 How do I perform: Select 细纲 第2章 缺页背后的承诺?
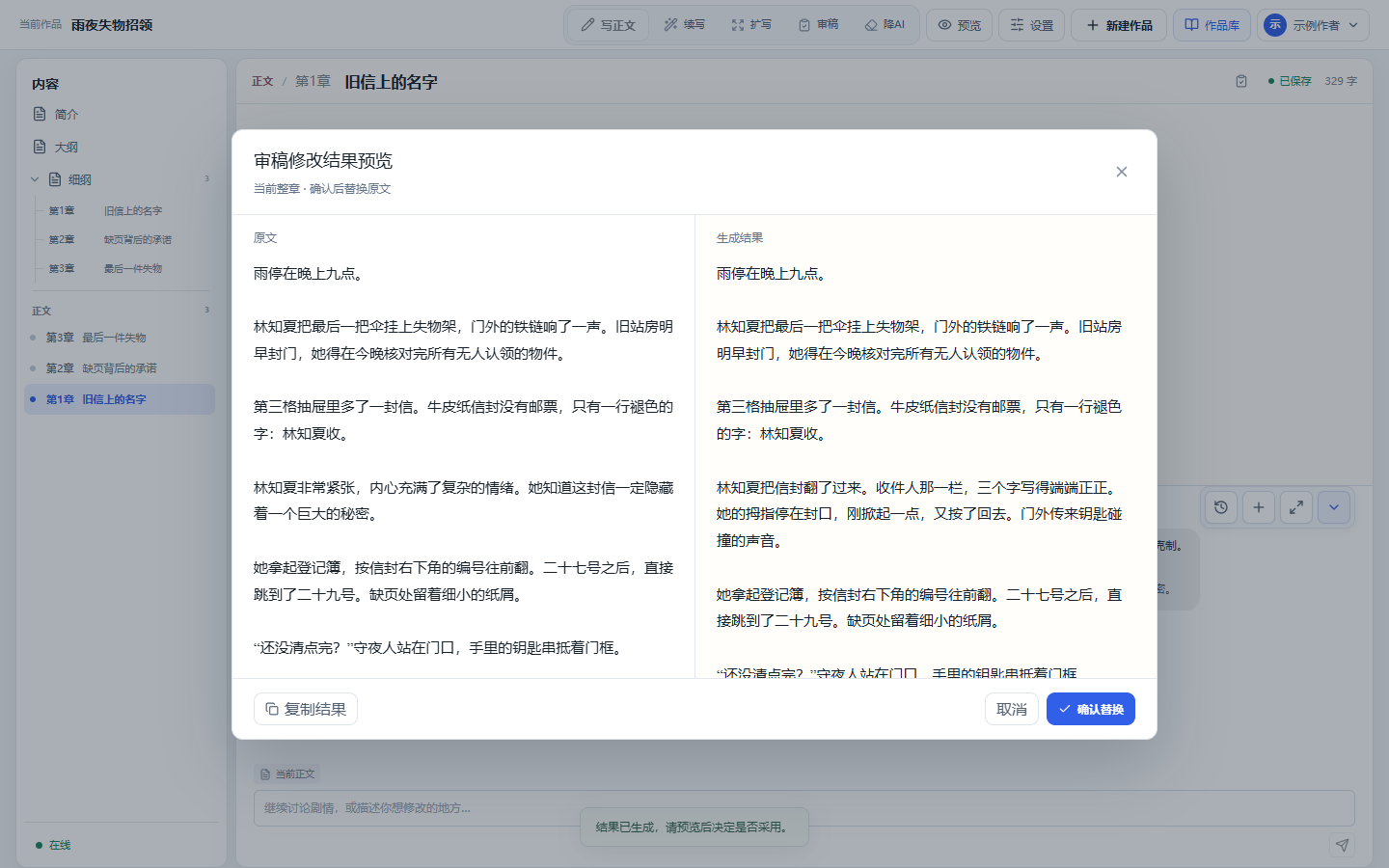pyautogui.click(x=123, y=239)
